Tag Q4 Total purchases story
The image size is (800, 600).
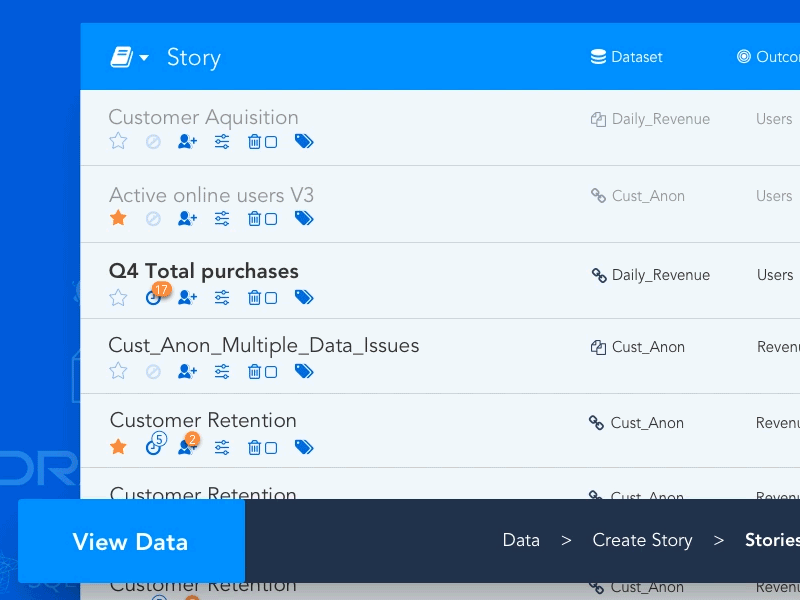(304, 297)
